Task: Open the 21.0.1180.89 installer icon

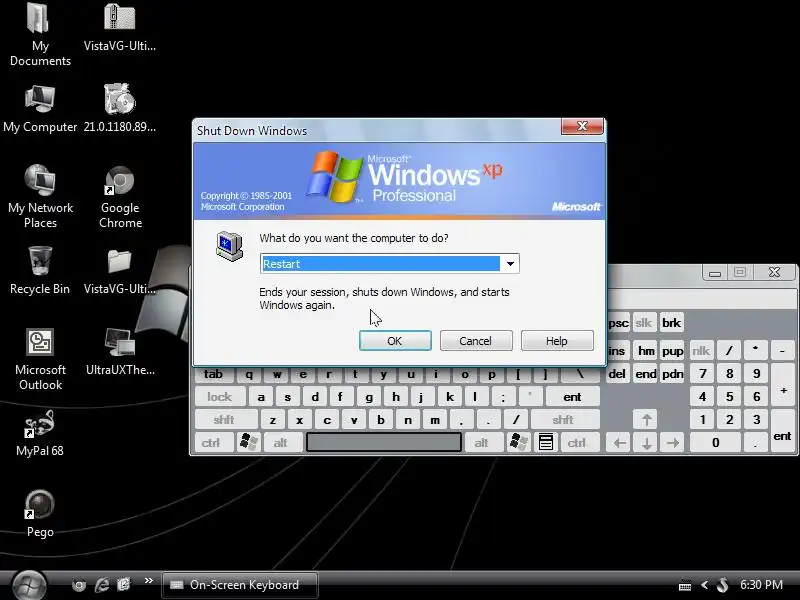Action: 119,108
